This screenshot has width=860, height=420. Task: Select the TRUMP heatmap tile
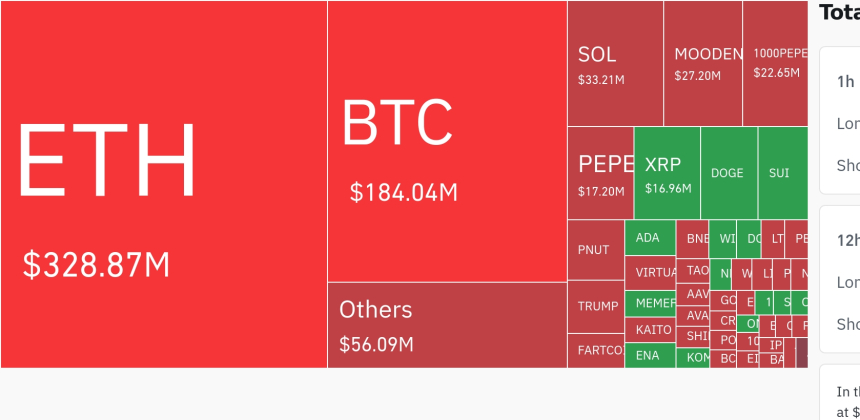click(595, 306)
